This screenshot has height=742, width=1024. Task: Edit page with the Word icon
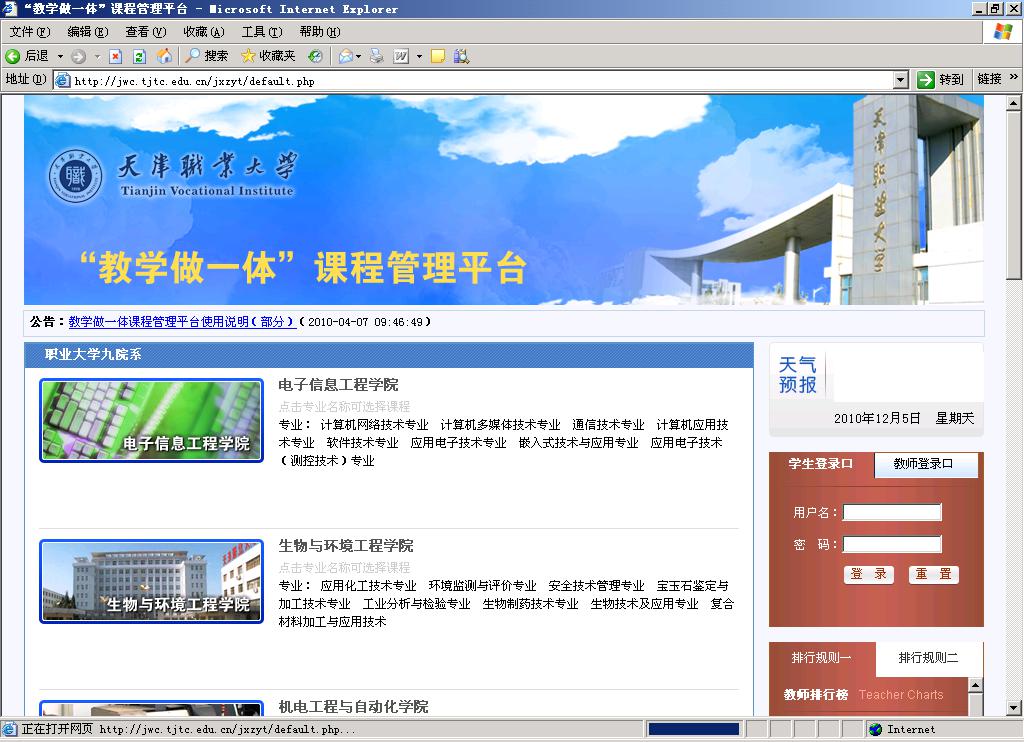click(x=401, y=56)
